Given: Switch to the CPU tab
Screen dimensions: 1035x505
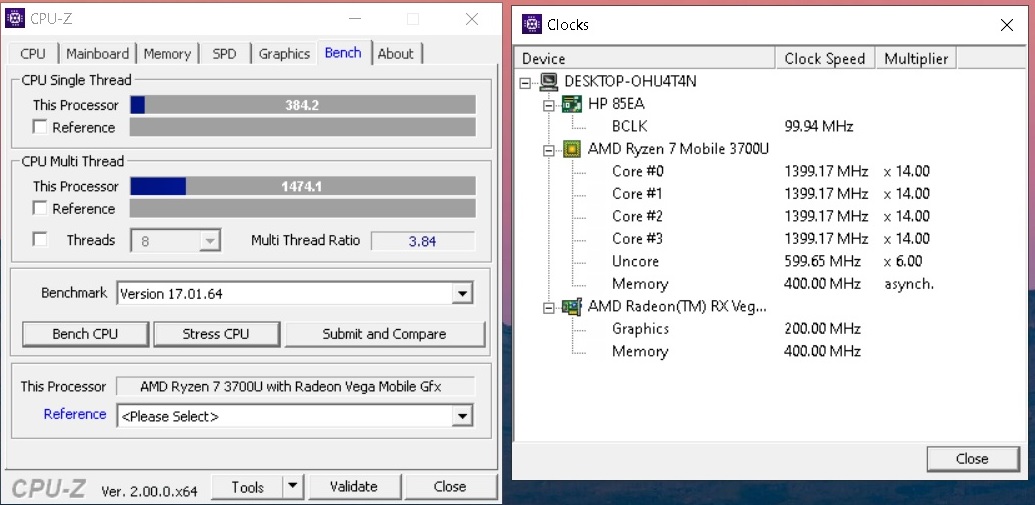Looking at the screenshot, I should click(33, 54).
